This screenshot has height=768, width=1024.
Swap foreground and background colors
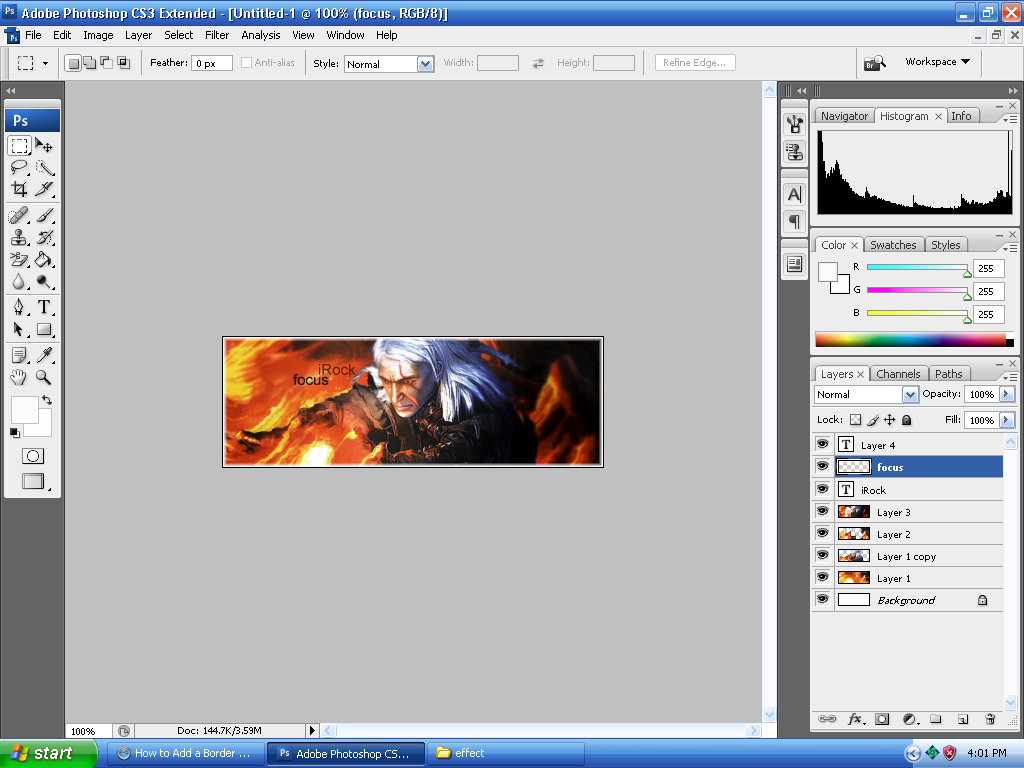tap(47, 400)
